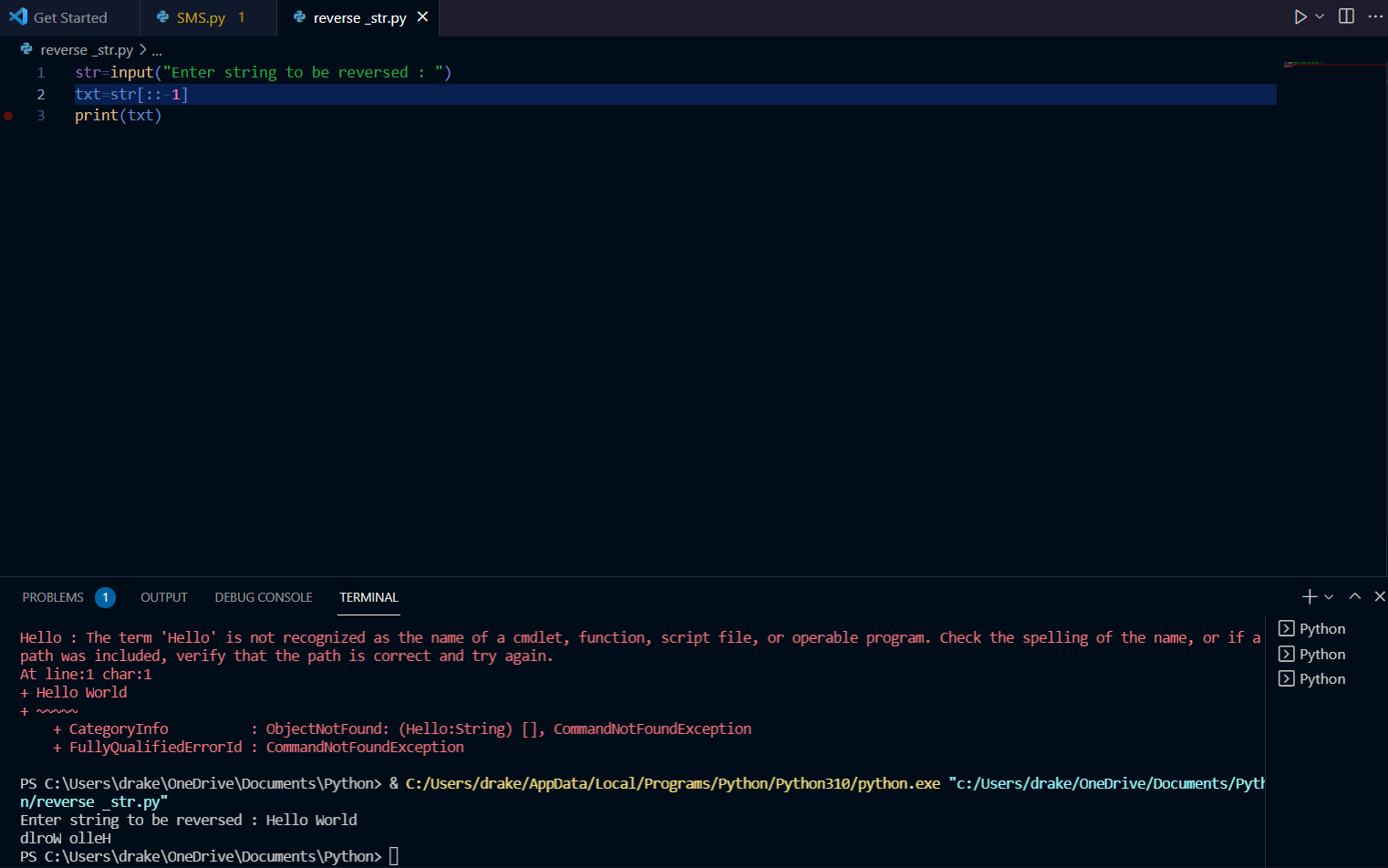1388x868 pixels.
Task: Click the breadcrumb ellipsis symbol
Action: pyautogui.click(x=157, y=50)
